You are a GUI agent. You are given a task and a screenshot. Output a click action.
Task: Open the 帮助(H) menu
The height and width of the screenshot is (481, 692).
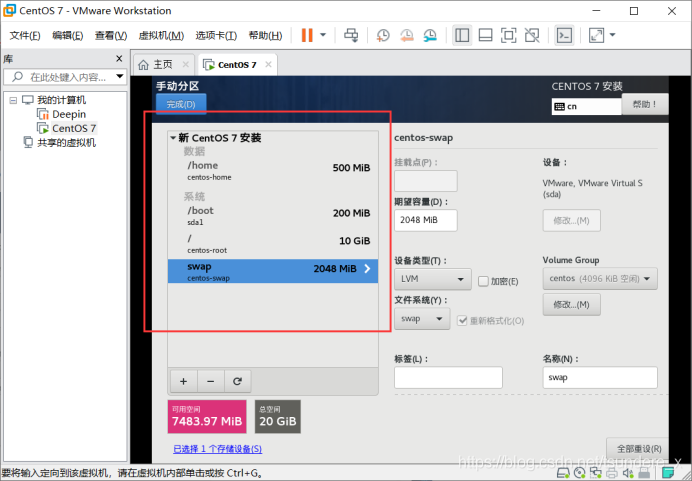click(265, 35)
